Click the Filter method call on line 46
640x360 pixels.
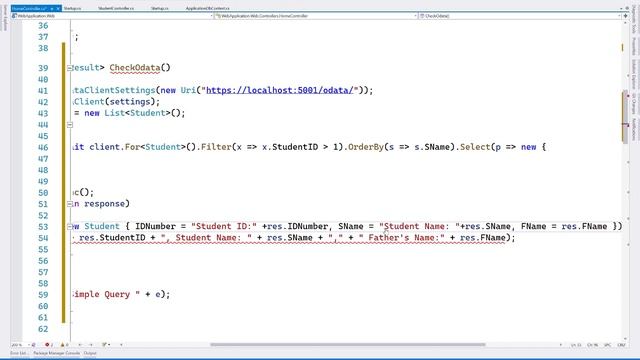click(x=216, y=147)
